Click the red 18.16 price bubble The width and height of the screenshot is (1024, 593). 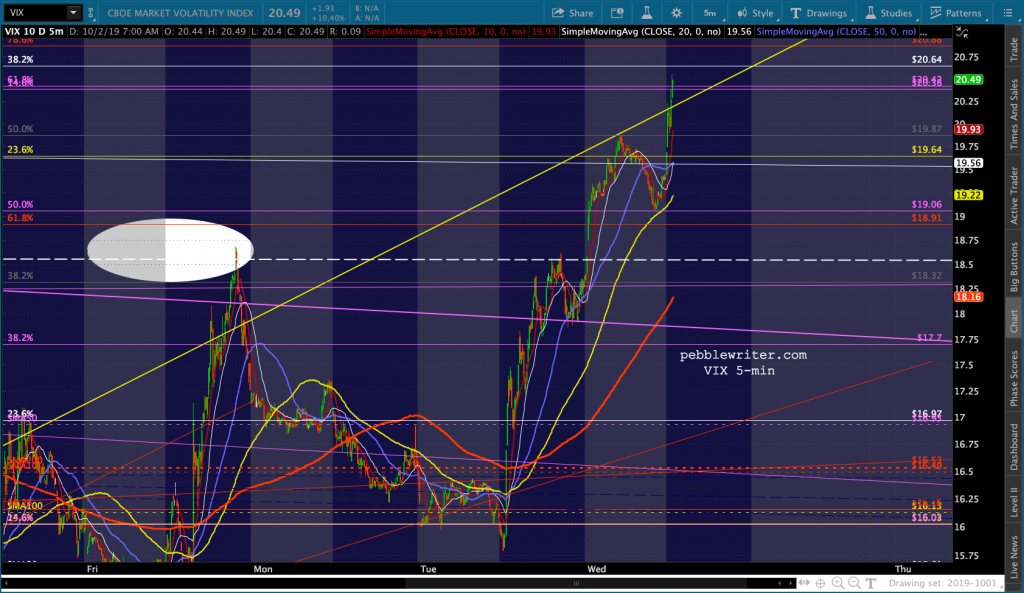[968, 297]
